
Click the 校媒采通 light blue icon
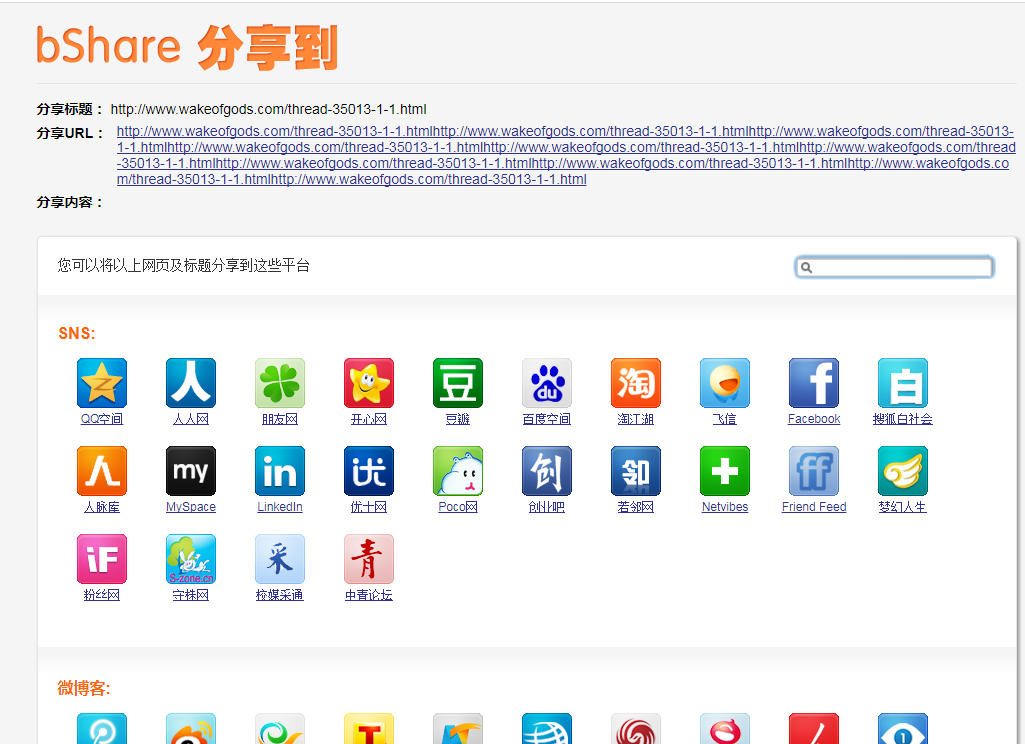(x=280, y=560)
